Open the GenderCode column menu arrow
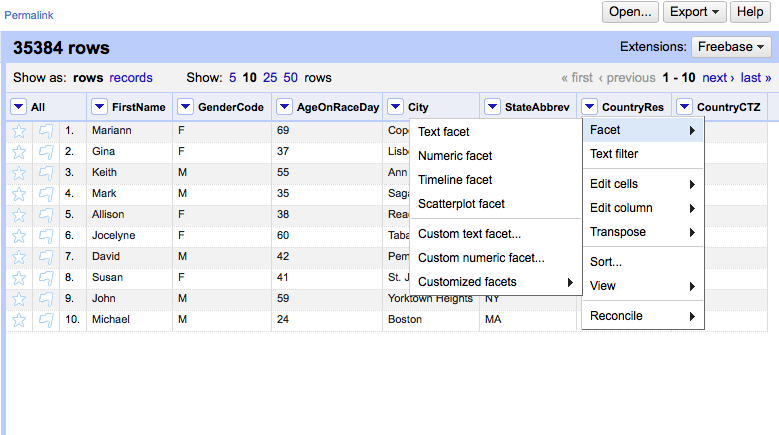 [185, 107]
